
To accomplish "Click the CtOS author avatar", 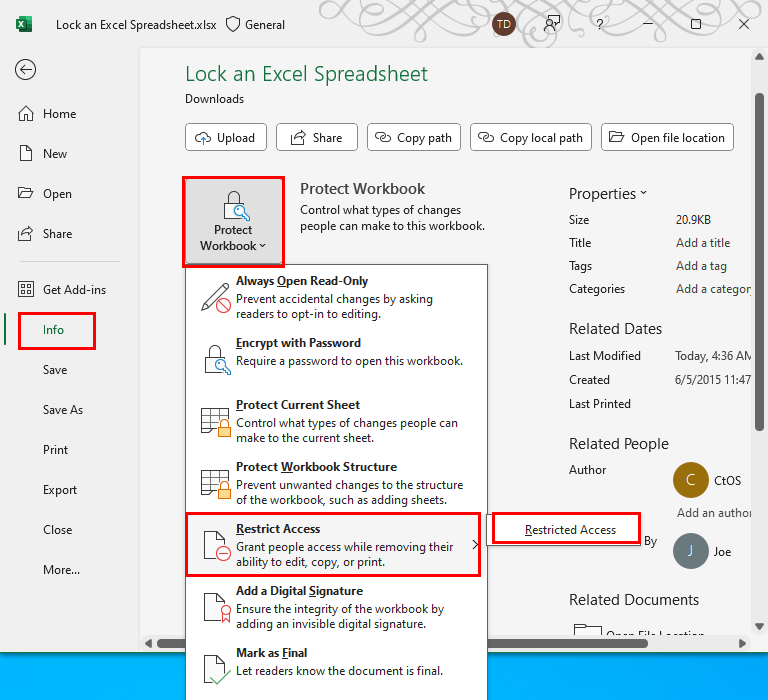I will [x=691, y=480].
